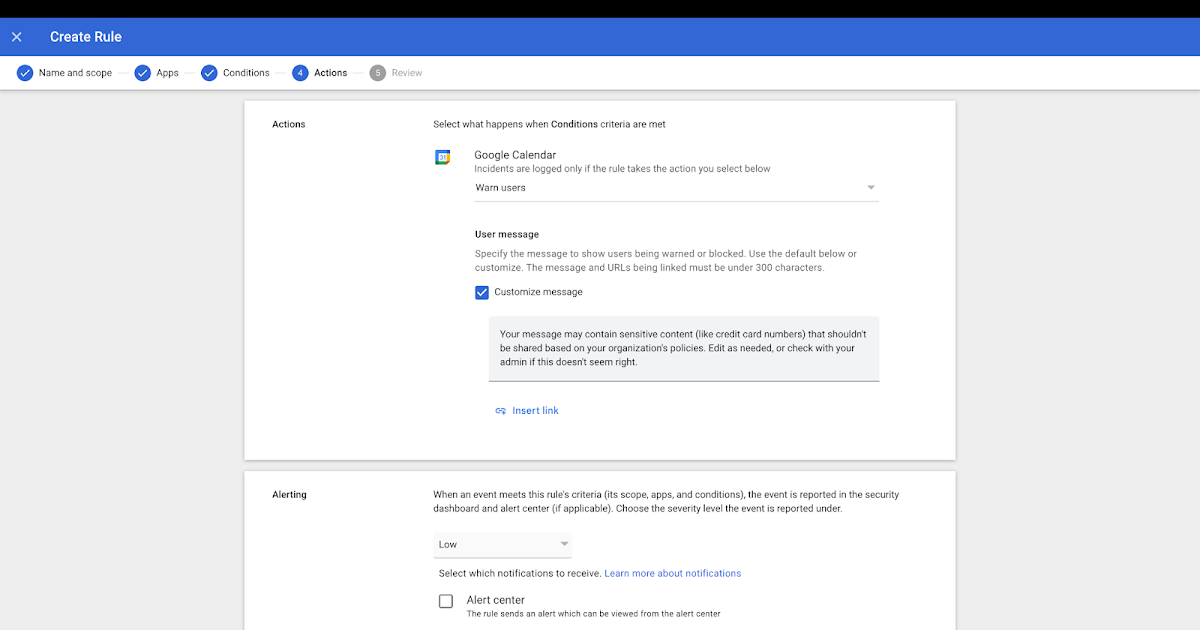Select the Apps step label
Viewport: 1200px width, 630px height.
[168, 72]
